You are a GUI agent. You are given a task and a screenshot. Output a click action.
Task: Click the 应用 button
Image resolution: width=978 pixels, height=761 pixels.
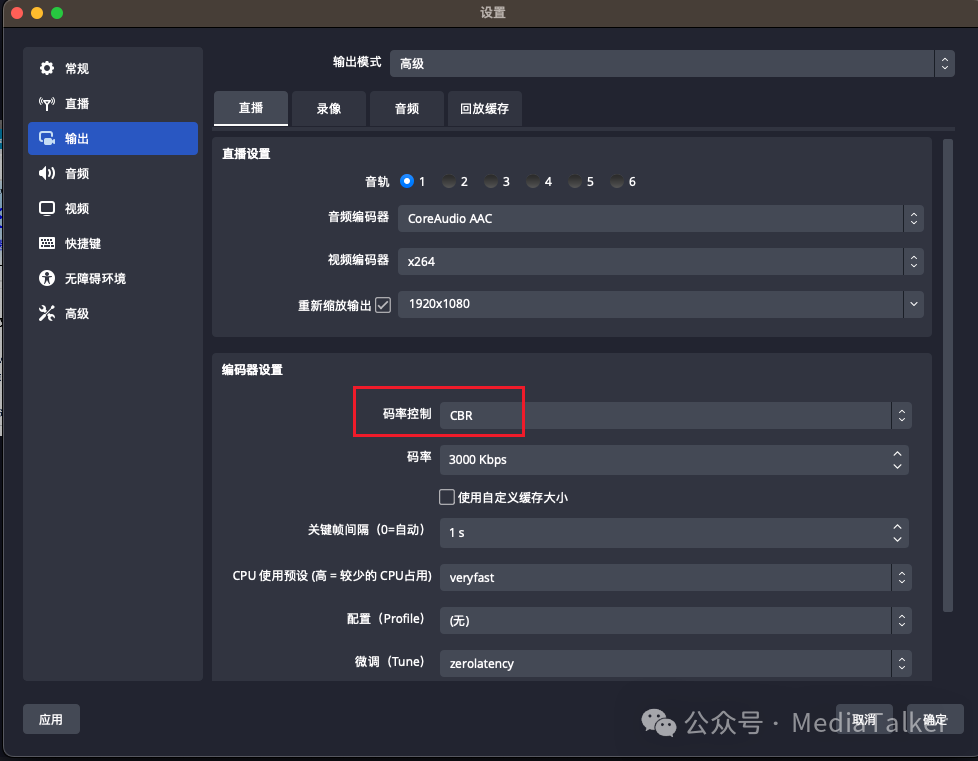(x=51, y=719)
